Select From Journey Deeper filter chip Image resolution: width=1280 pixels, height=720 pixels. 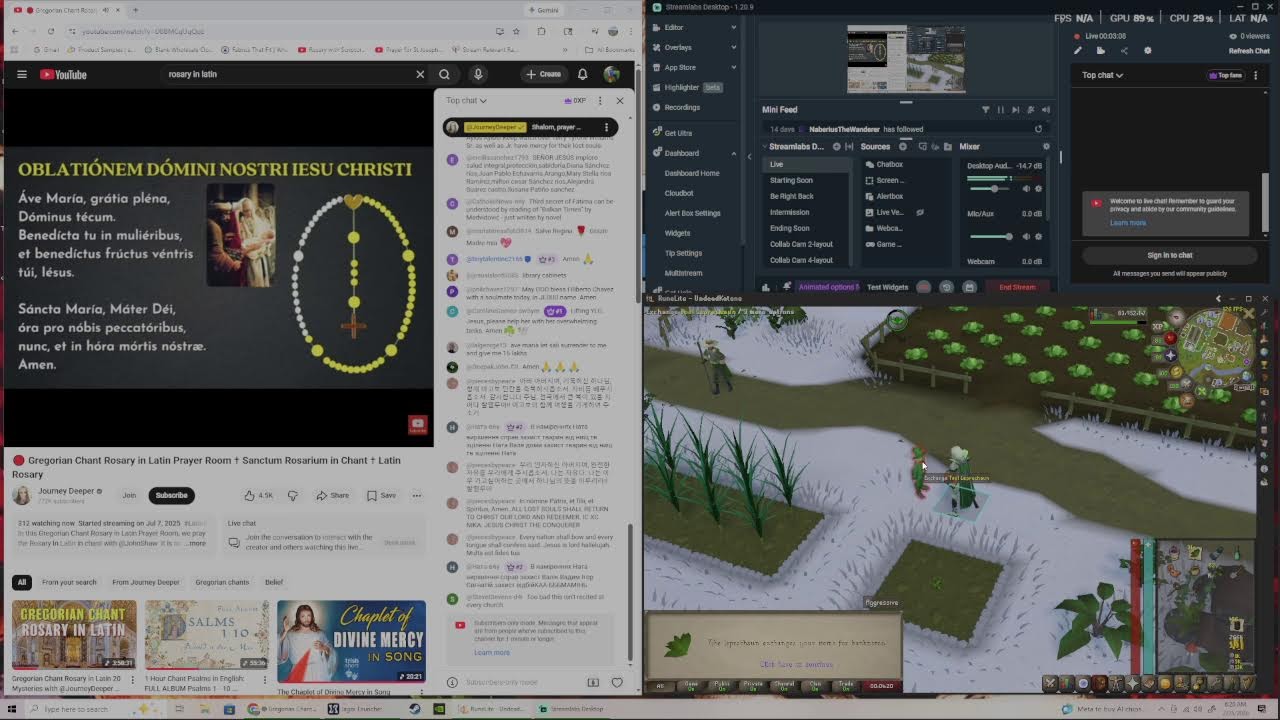pos(146,582)
